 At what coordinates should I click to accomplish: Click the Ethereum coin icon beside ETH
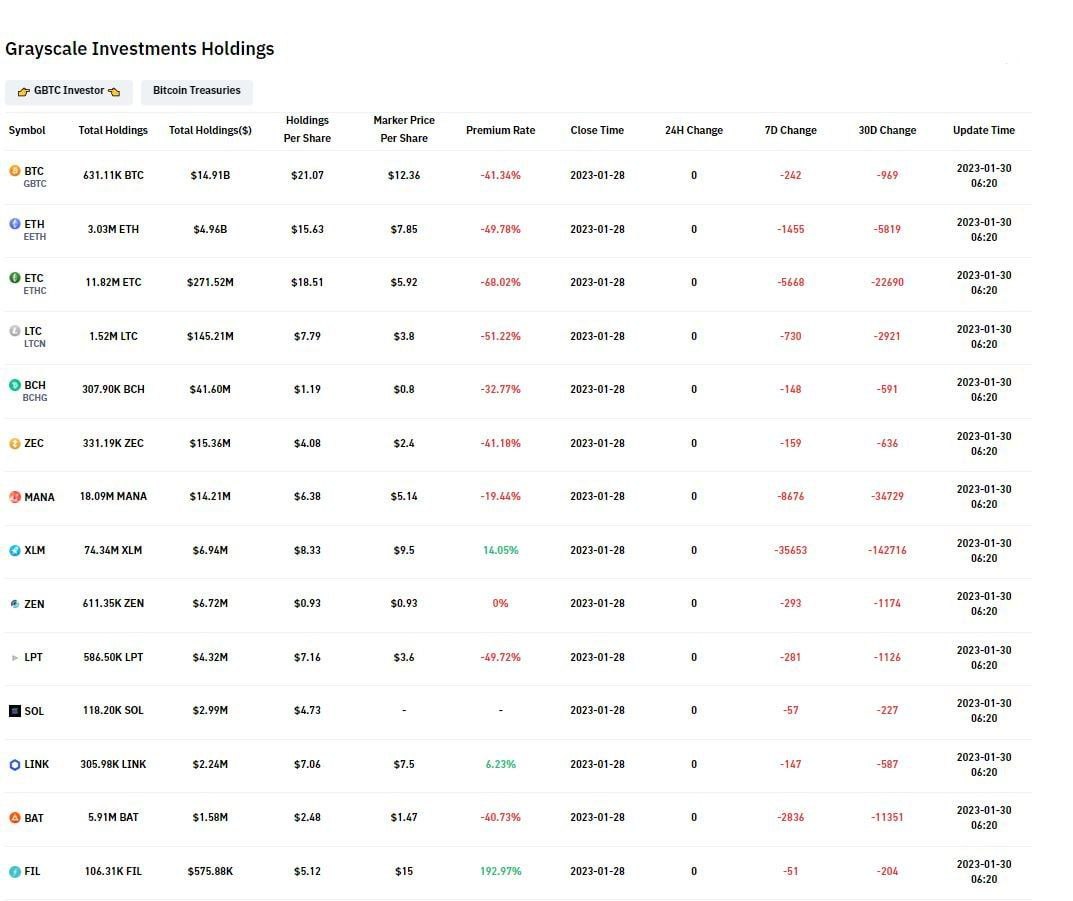pyautogui.click(x=14, y=224)
